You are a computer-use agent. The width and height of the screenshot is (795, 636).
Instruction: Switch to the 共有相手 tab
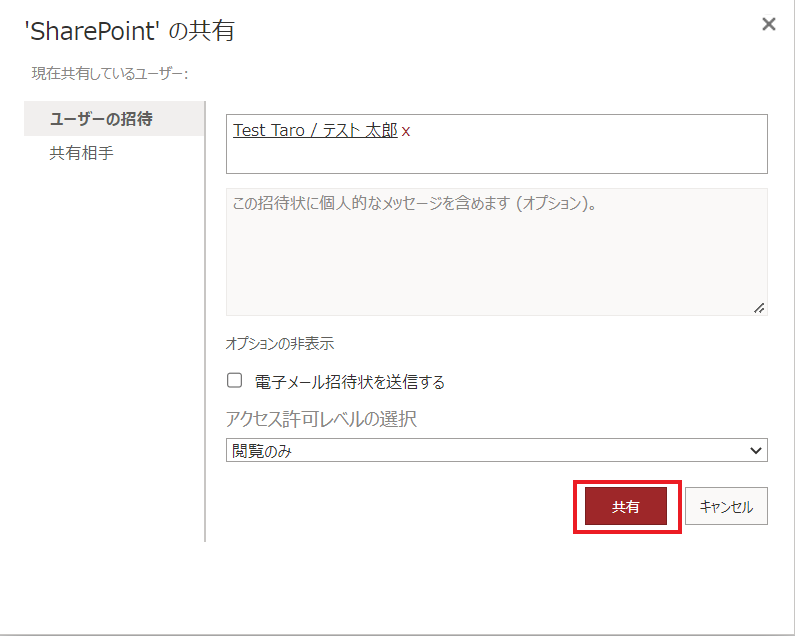click(81, 153)
